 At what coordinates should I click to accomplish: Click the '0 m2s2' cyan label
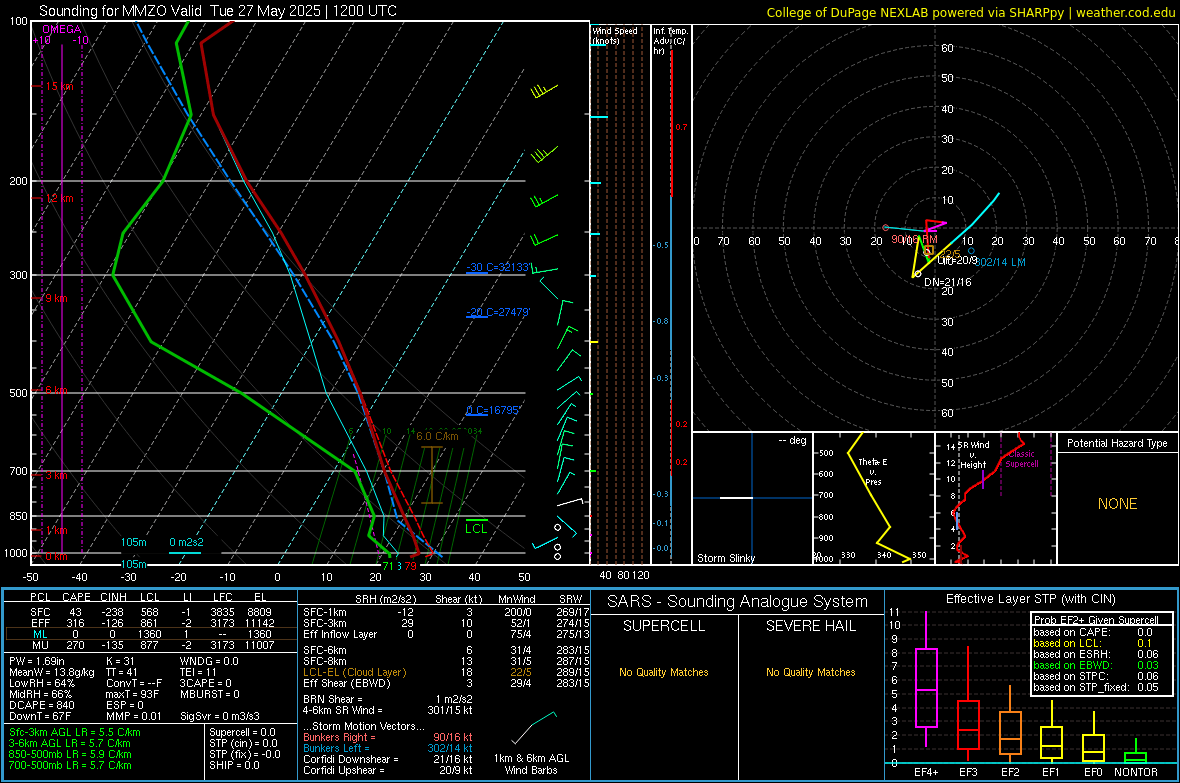coord(186,542)
